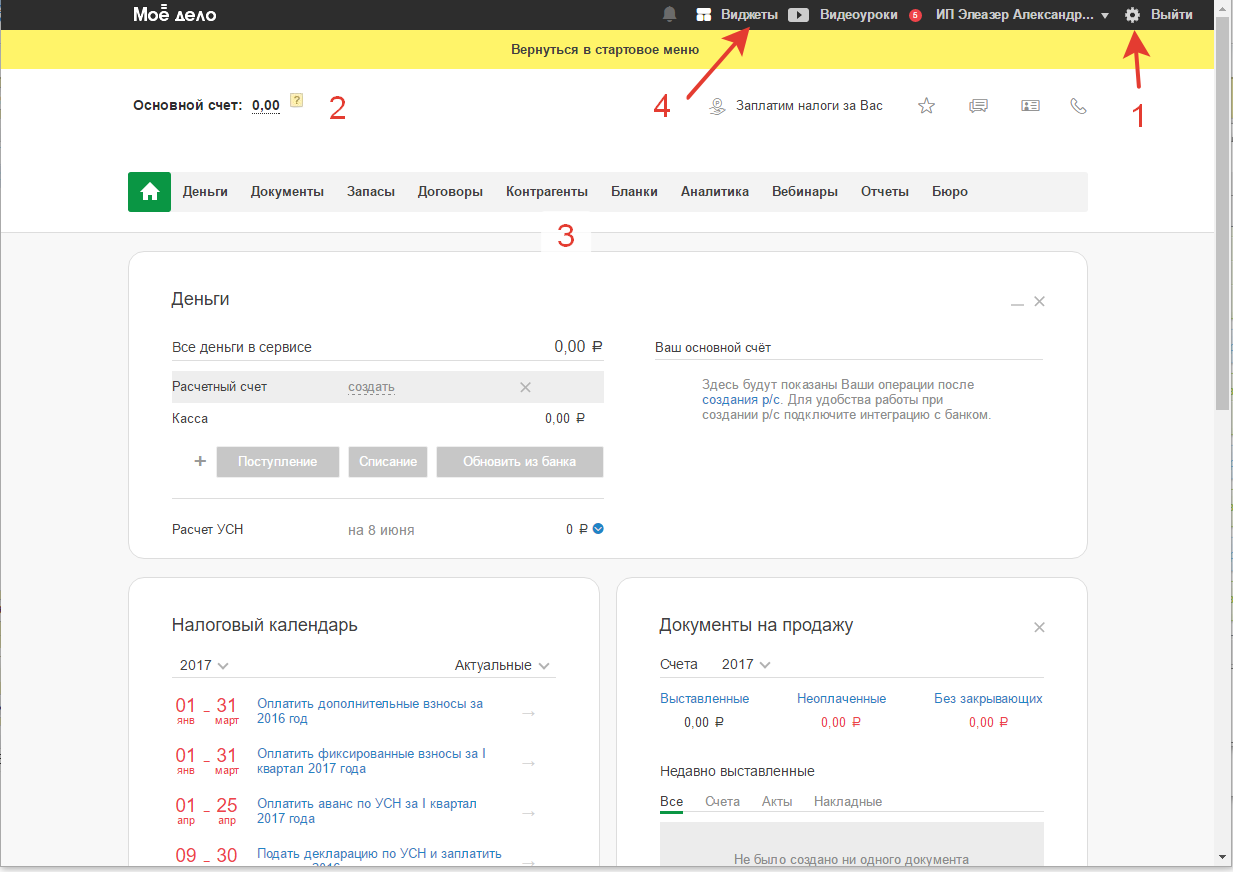
Task: Switch to the Акты tab
Action: pos(776,801)
